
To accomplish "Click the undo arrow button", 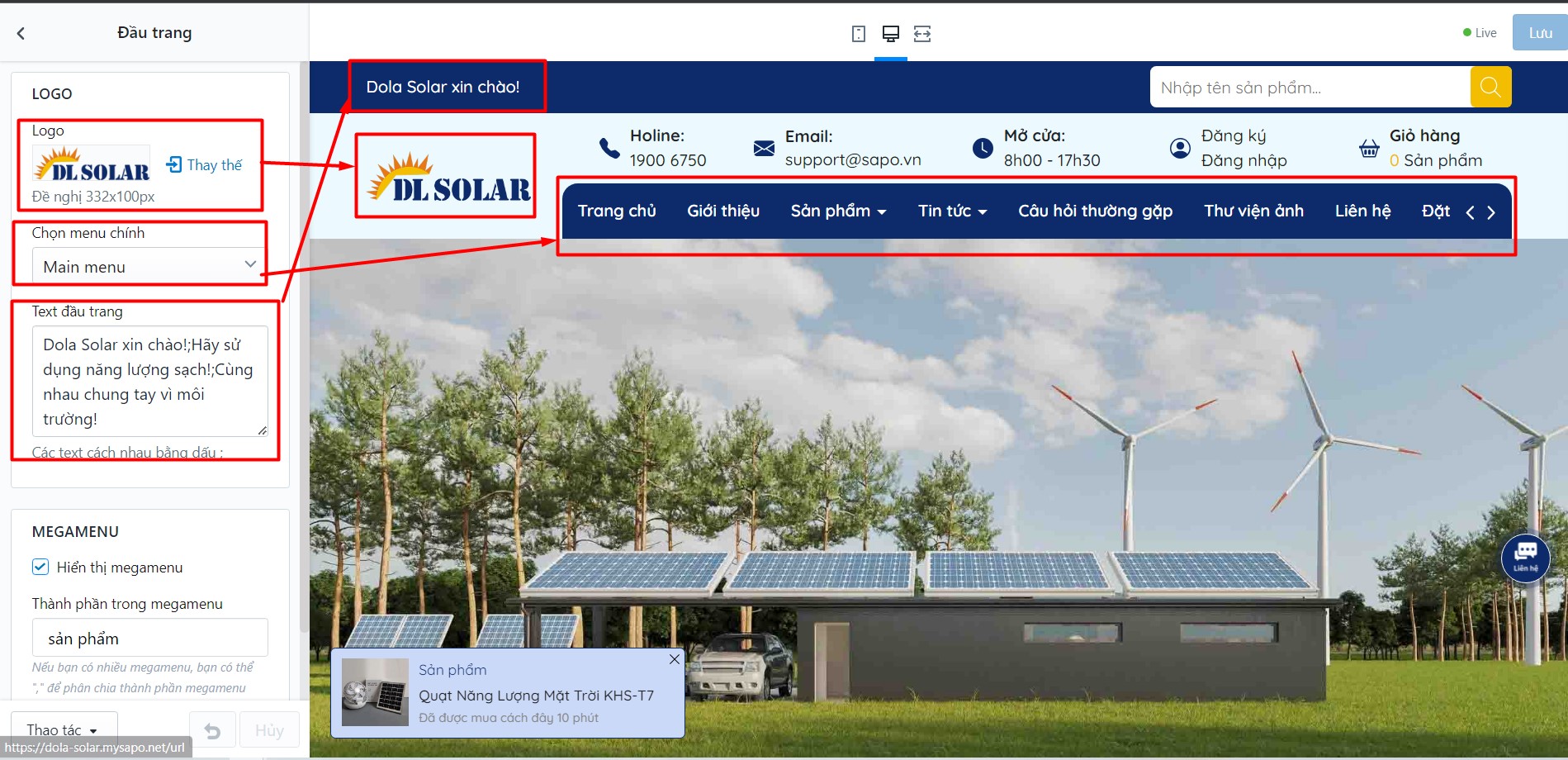I will [212, 730].
